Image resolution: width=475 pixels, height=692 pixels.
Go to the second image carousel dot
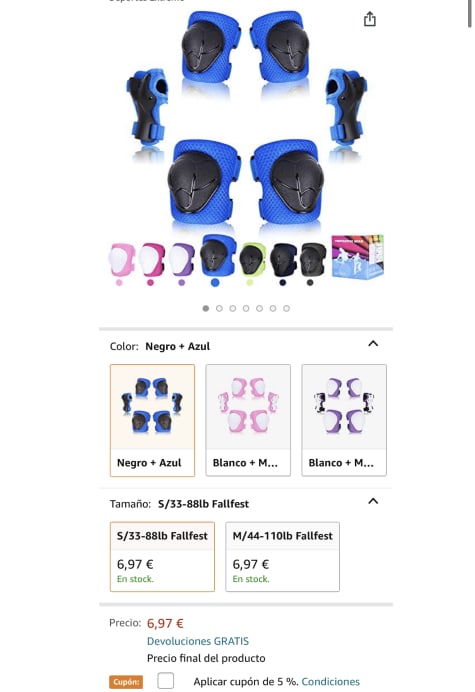pyautogui.click(x=219, y=308)
